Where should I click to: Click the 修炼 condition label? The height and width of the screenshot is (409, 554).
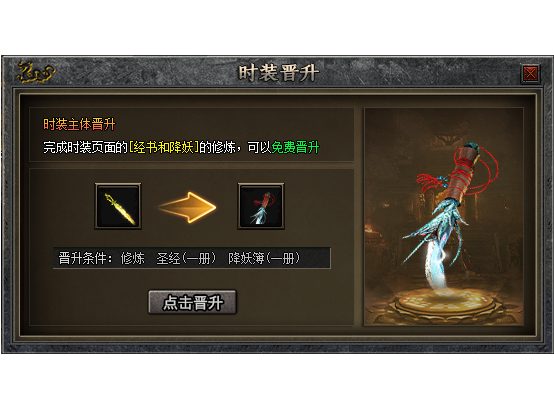coord(132,258)
